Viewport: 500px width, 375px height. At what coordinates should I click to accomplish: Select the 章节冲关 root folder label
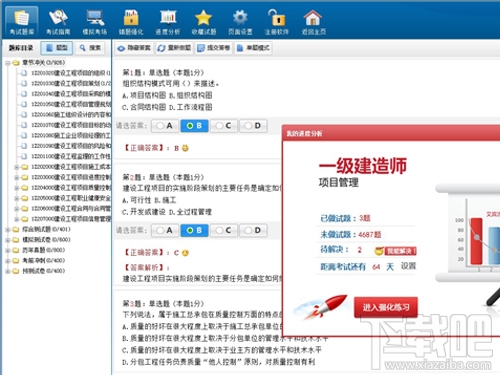43,63
